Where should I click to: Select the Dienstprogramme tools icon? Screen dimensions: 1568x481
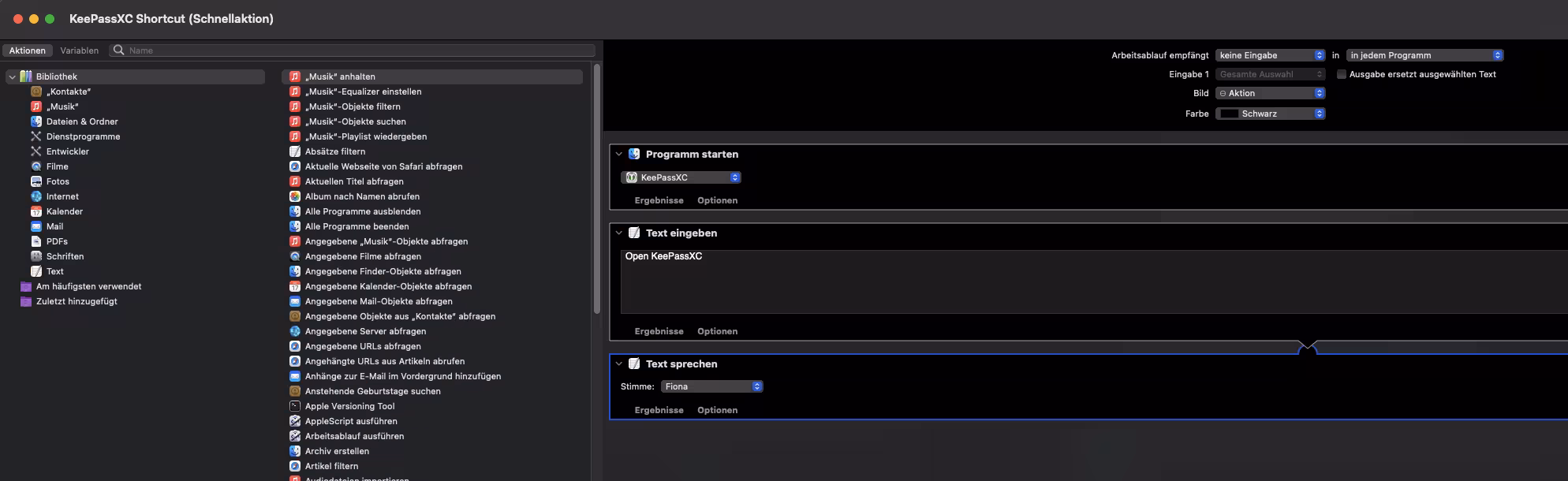(x=36, y=136)
